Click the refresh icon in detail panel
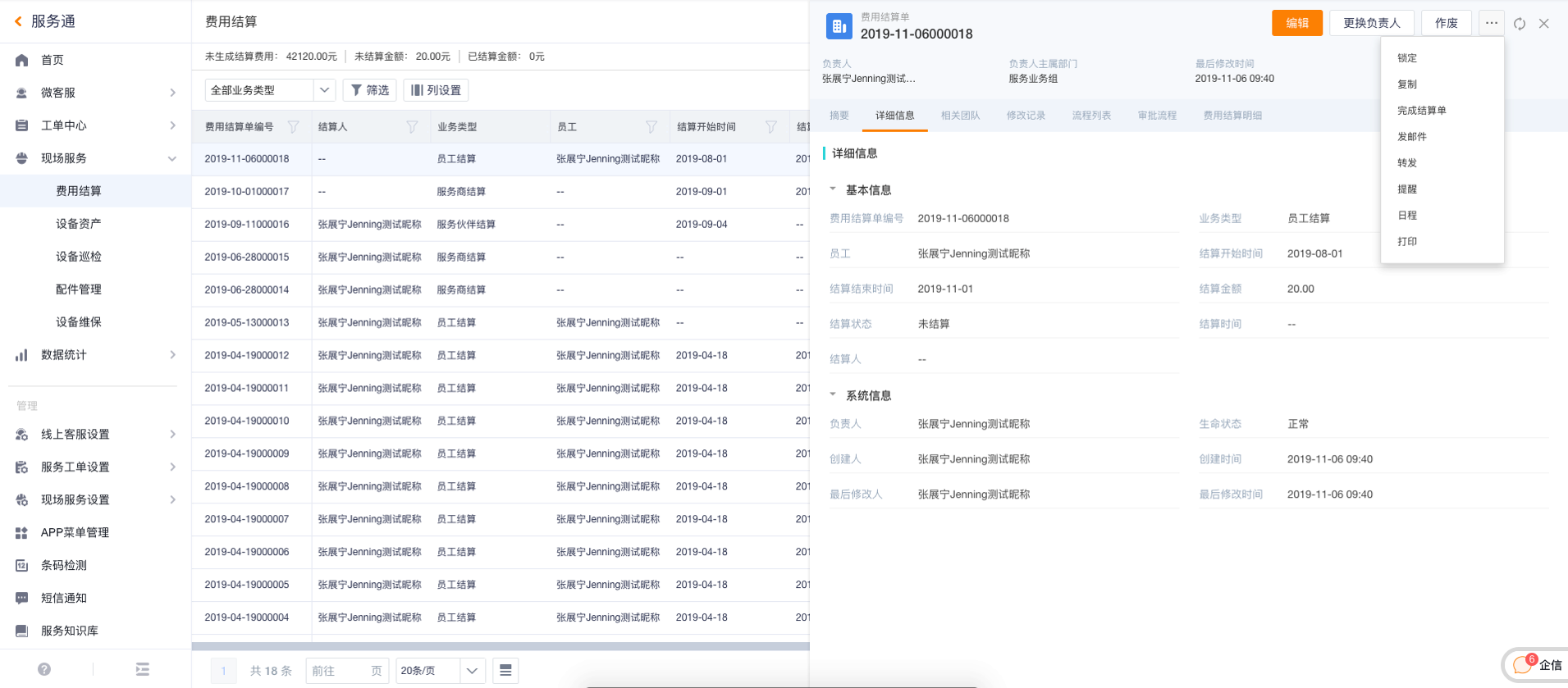The width and height of the screenshot is (1568, 688). tap(1520, 24)
